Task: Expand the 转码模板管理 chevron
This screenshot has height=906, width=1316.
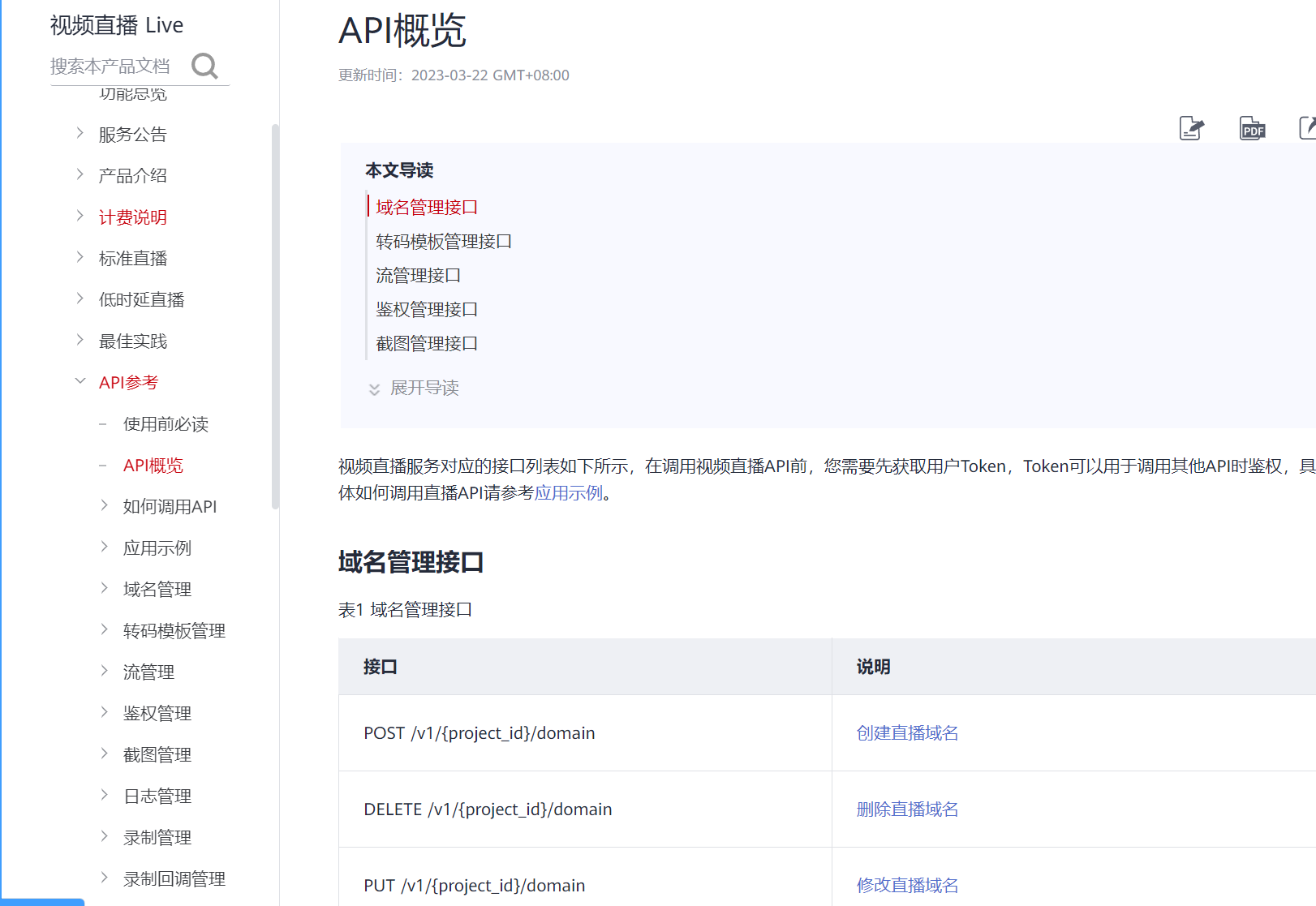Action: (104, 629)
